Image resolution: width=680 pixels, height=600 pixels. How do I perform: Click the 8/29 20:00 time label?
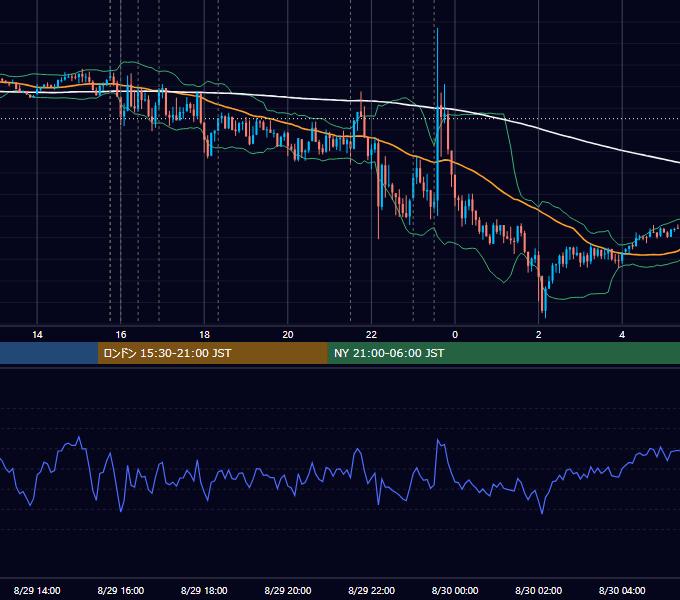[288, 590]
